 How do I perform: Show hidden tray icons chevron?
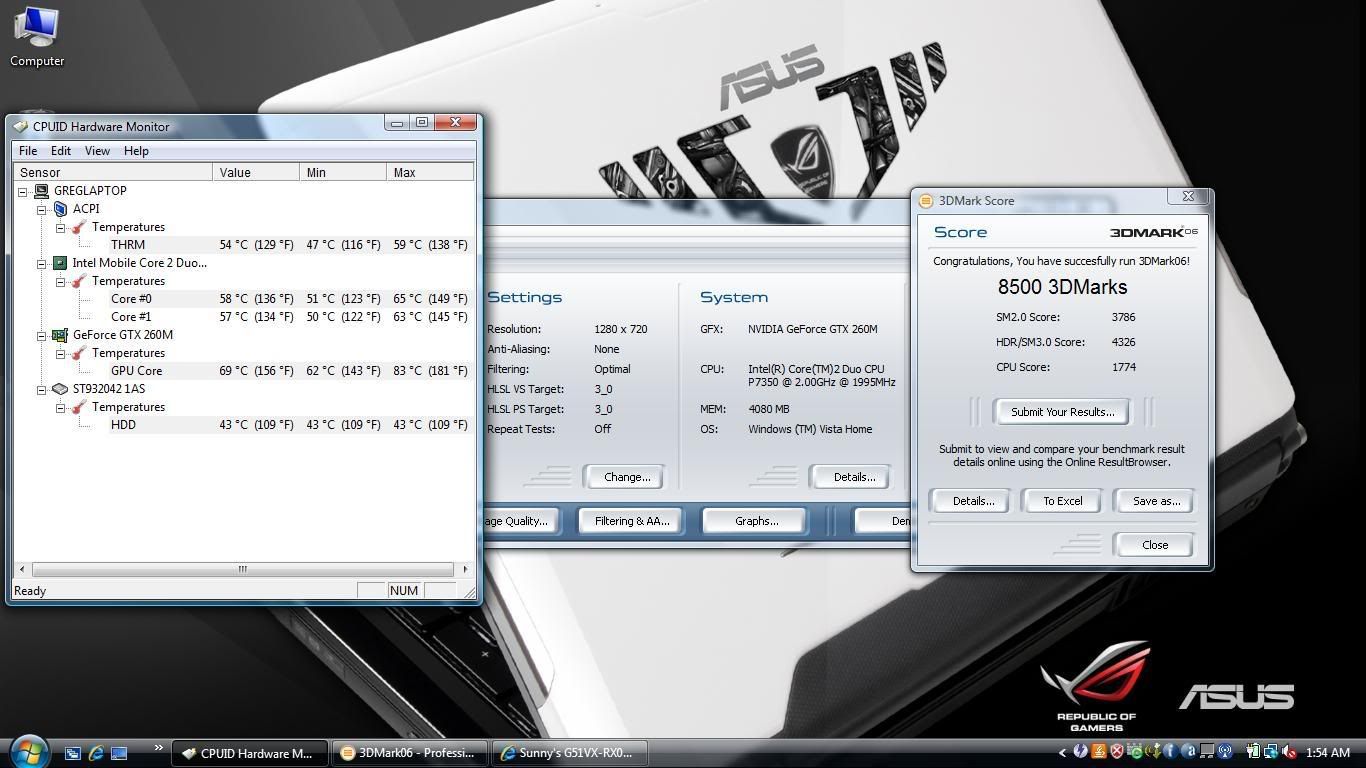1064,752
